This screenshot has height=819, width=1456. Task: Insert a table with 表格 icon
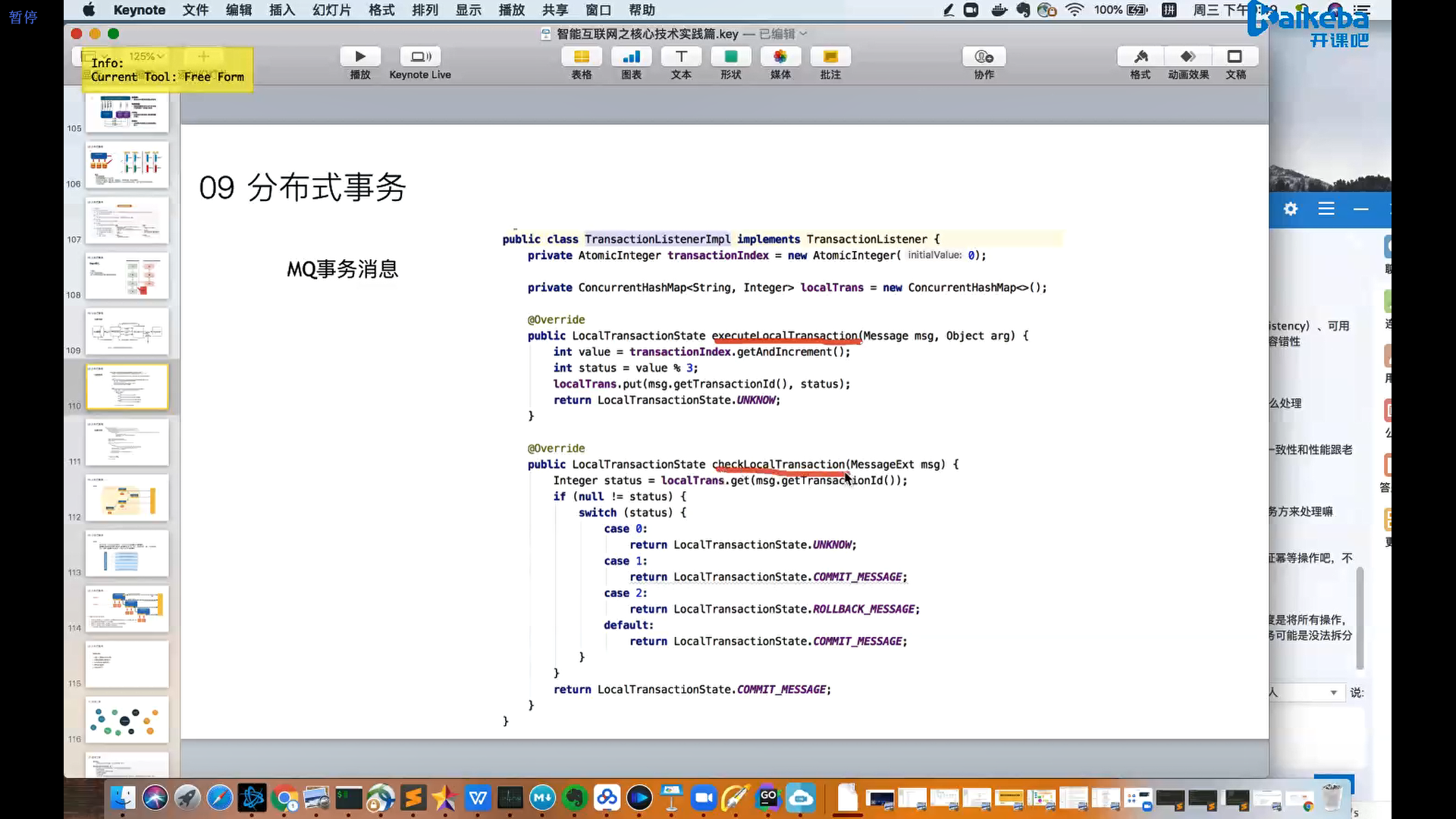582,57
